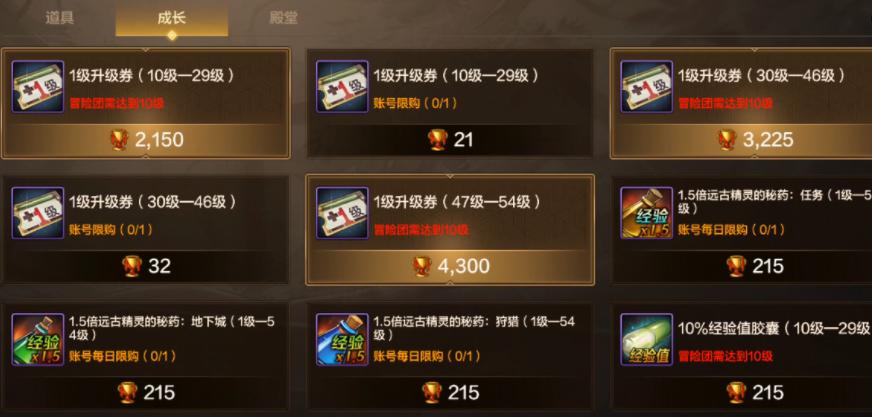Image resolution: width=872 pixels, height=417 pixels.
Task: Click the +1级 ticket icon priced 3,225
Action: coord(647,87)
